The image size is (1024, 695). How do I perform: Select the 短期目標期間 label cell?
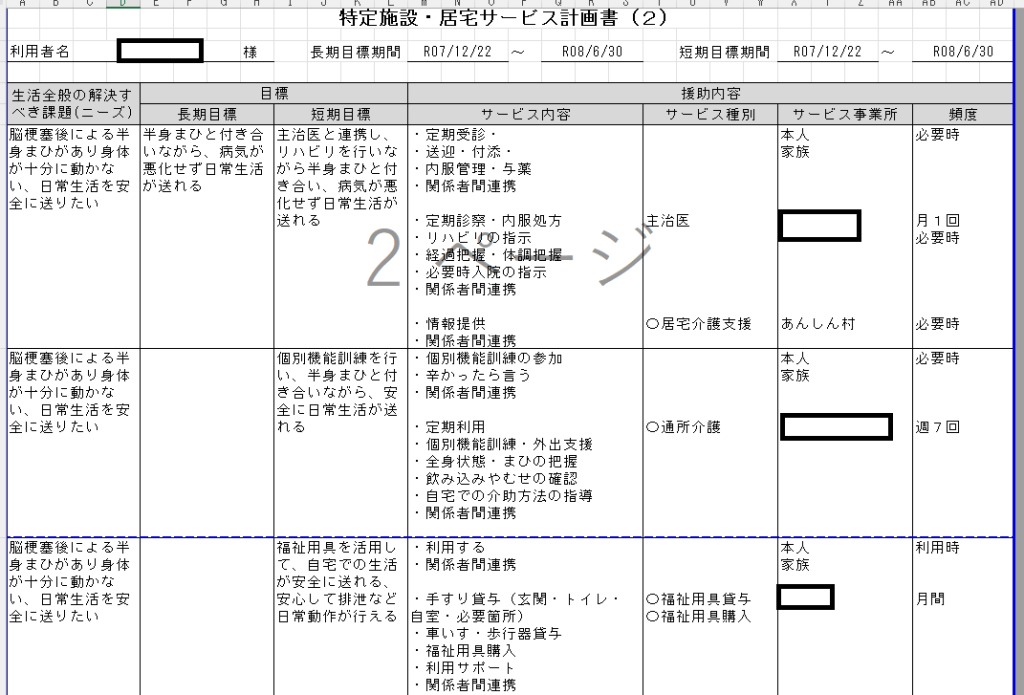tap(723, 52)
